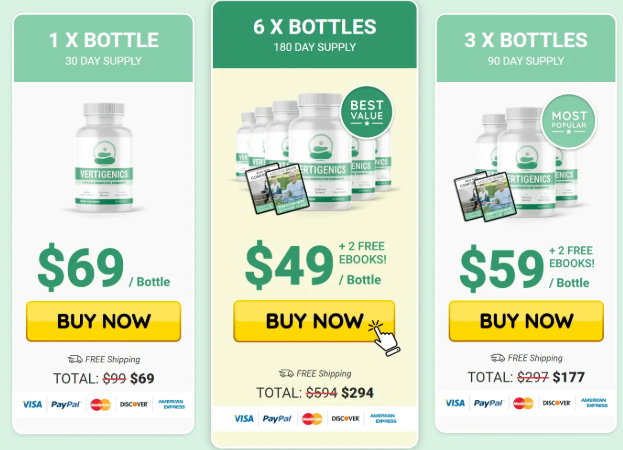
Task: Click Buy Now for 6 bottles package
Action: coord(314,321)
